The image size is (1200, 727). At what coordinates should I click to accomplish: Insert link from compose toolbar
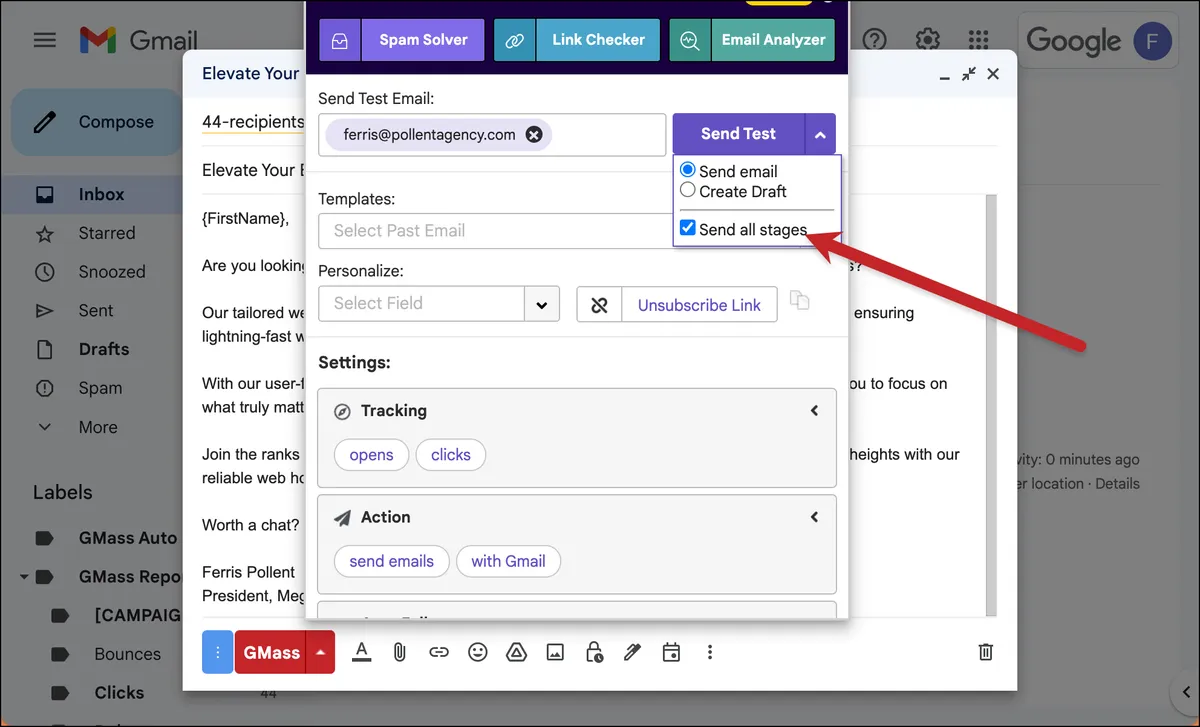click(439, 652)
